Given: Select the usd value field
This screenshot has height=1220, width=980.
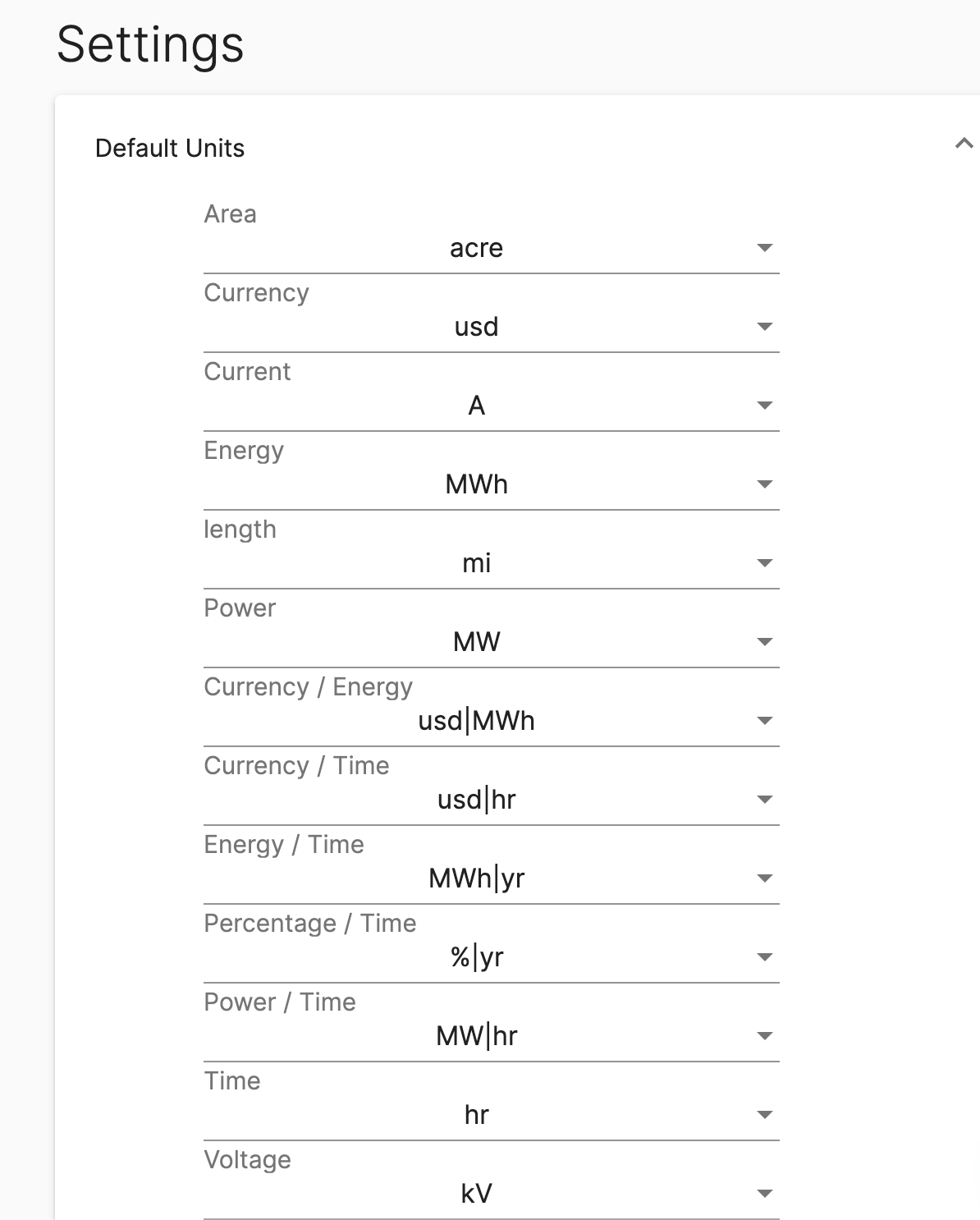Looking at the screenshot, I should coord(477,326).
